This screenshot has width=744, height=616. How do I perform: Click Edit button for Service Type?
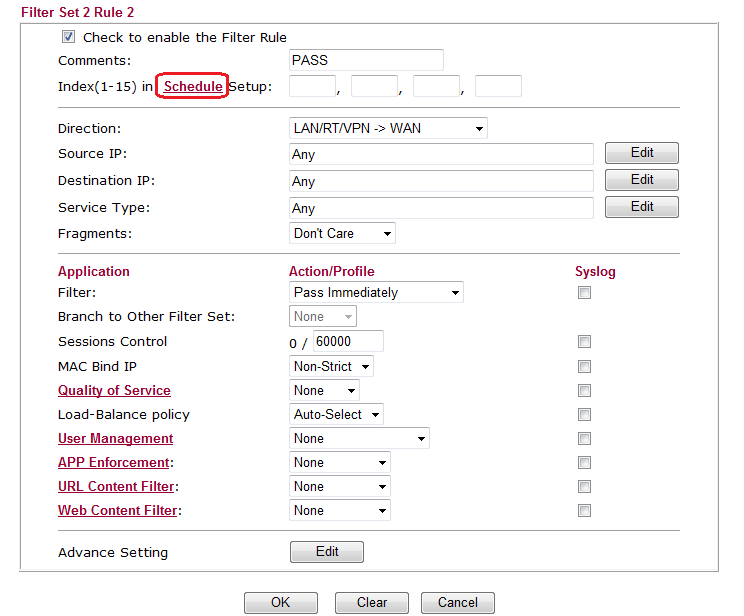(x=642, y=207)
